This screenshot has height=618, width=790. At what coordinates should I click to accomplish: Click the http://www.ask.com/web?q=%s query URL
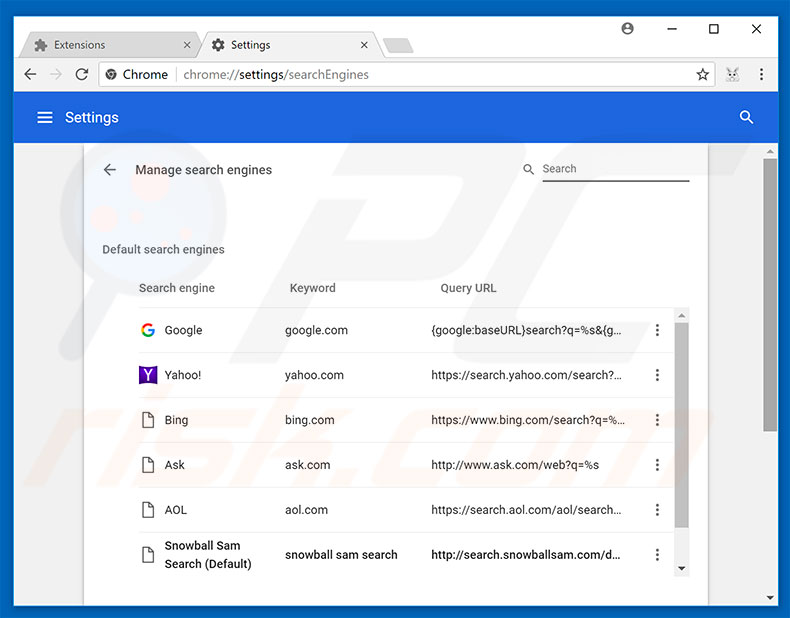point(515,464)
